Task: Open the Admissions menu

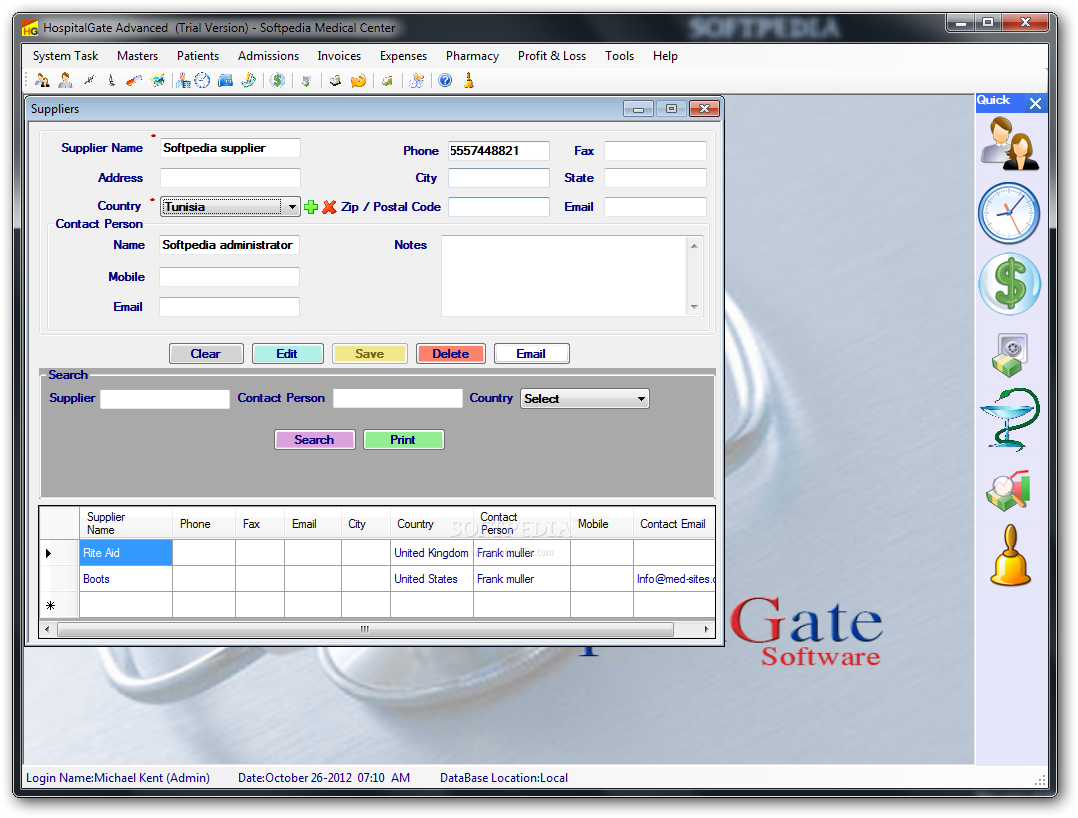Action: [x=268, y=56]
